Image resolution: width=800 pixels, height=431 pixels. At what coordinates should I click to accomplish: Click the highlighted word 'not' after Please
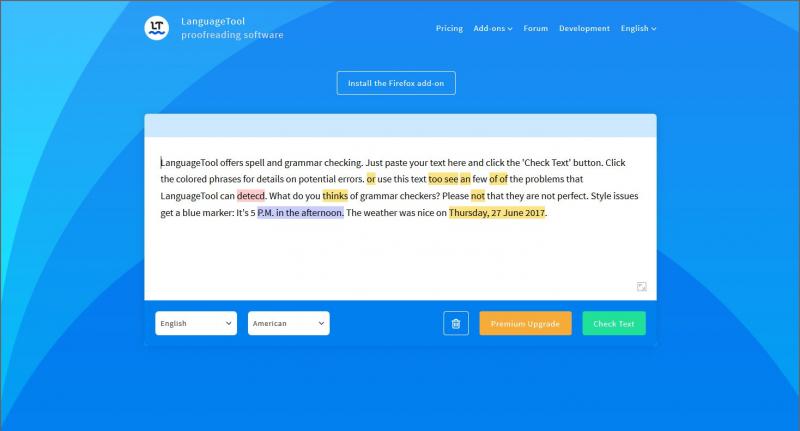coord(478,196)
